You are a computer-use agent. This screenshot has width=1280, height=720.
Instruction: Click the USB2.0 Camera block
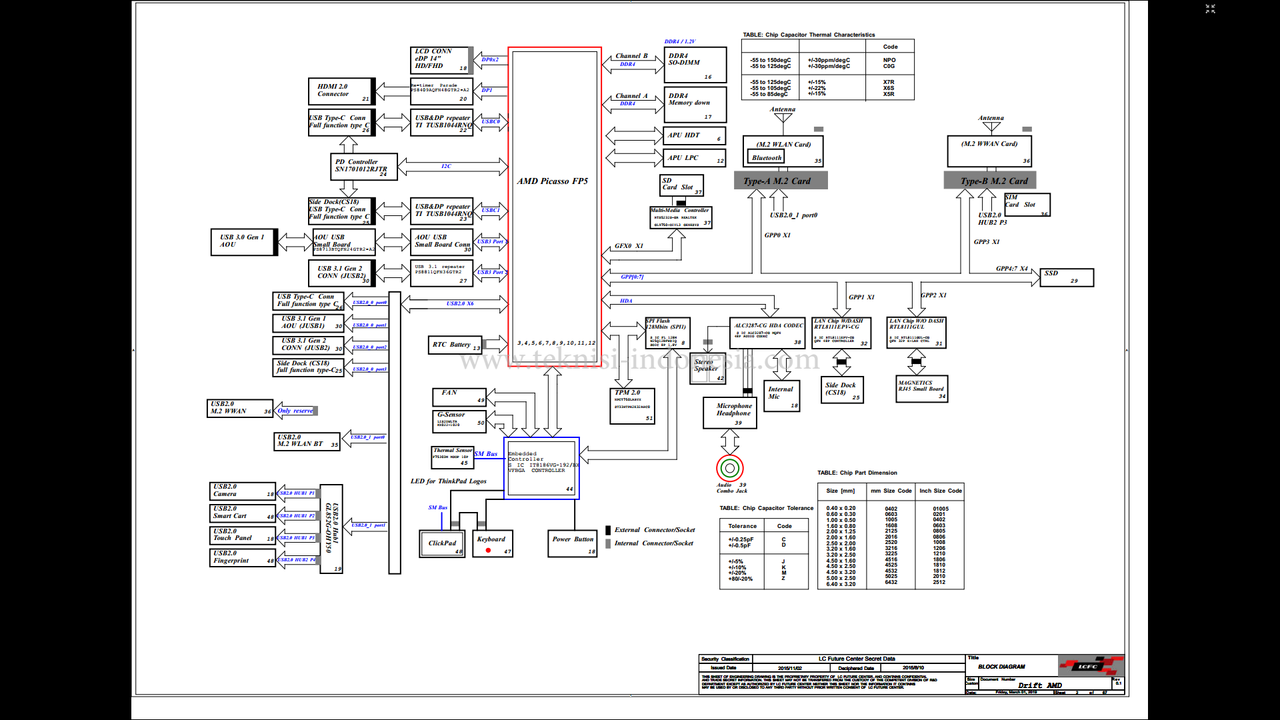(x=243, y=491)
